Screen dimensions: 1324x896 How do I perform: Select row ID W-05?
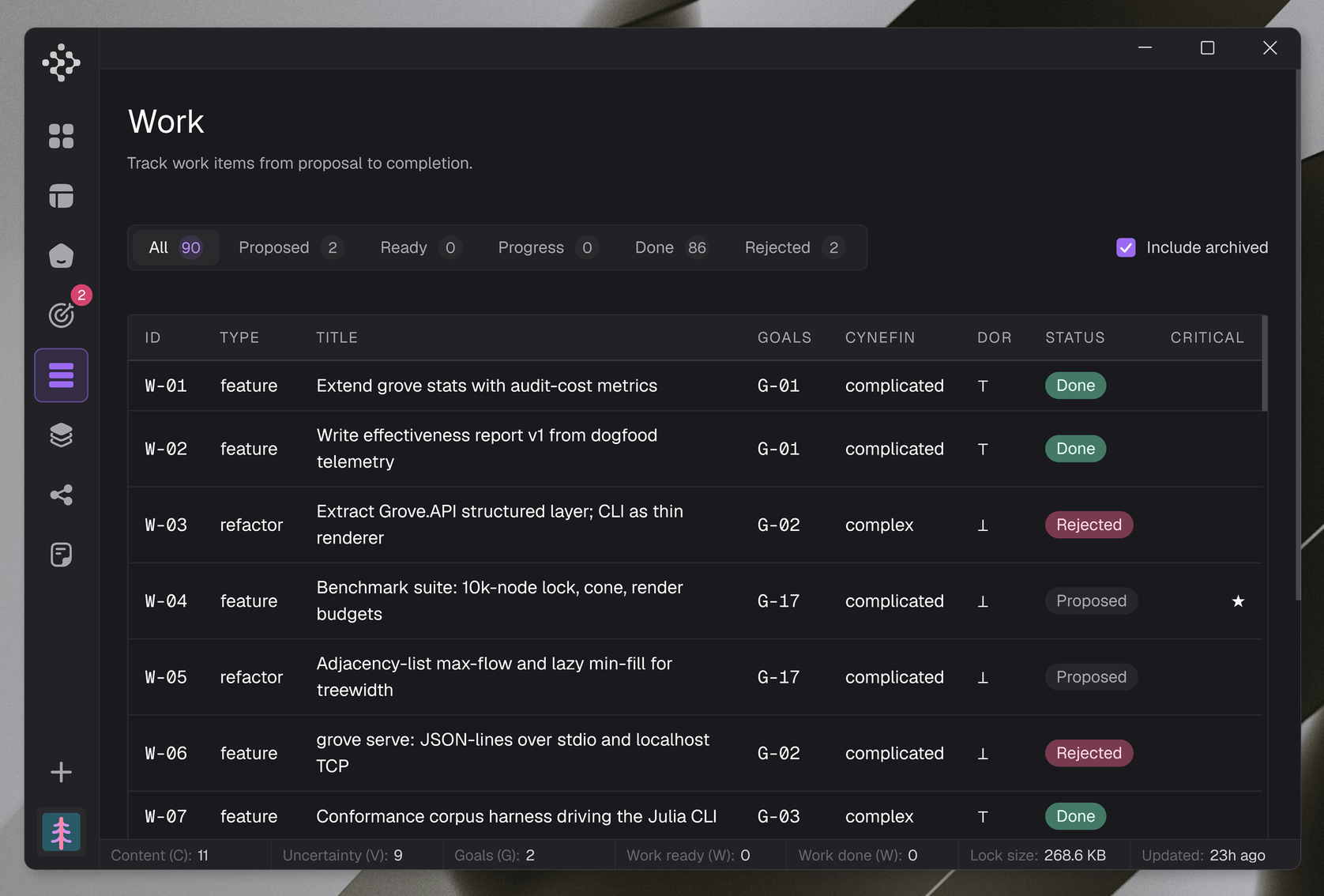(166, 677)
